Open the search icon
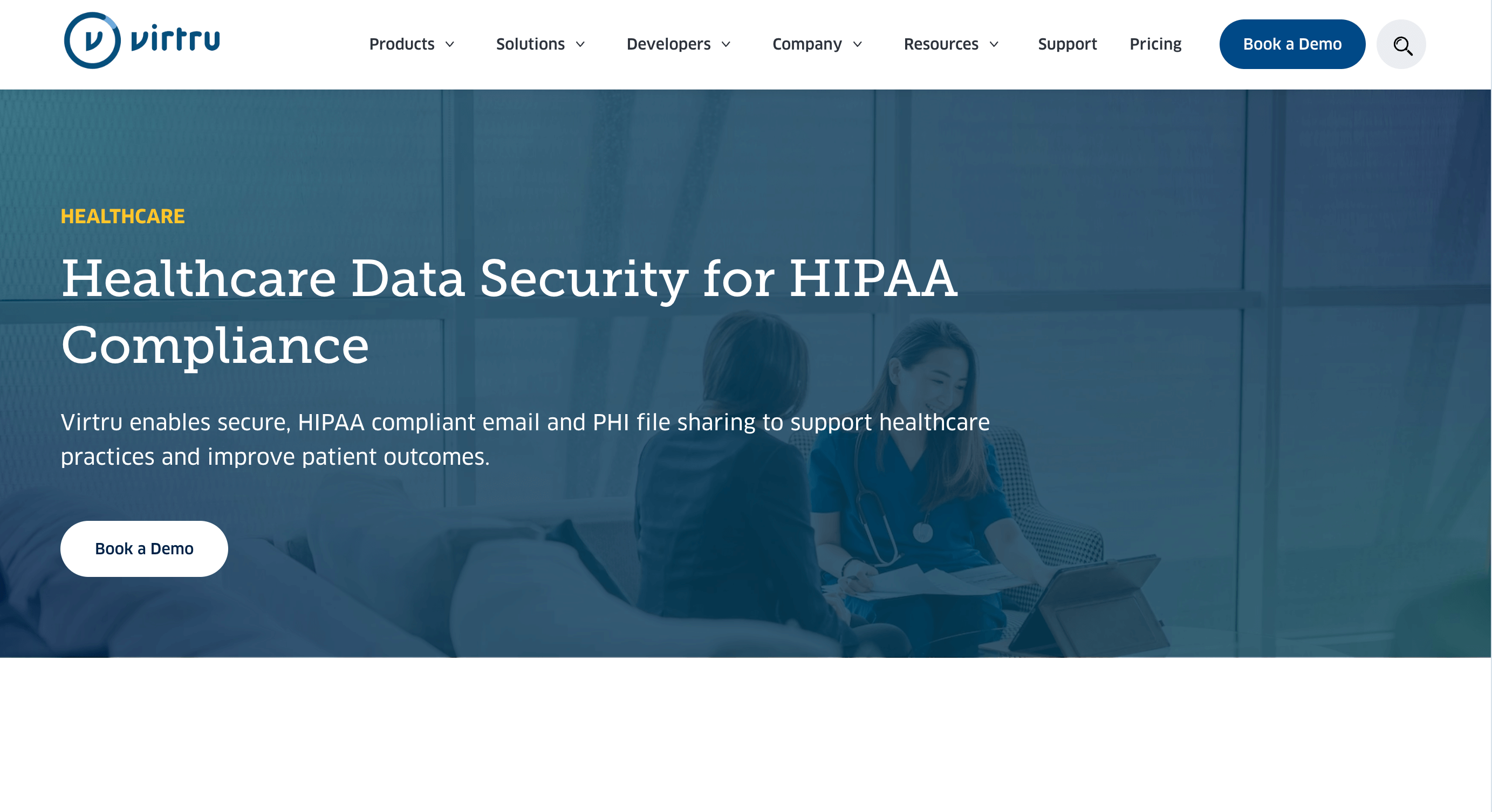This screenshot has height=812, width=1492. click(x=1401, y=44)
